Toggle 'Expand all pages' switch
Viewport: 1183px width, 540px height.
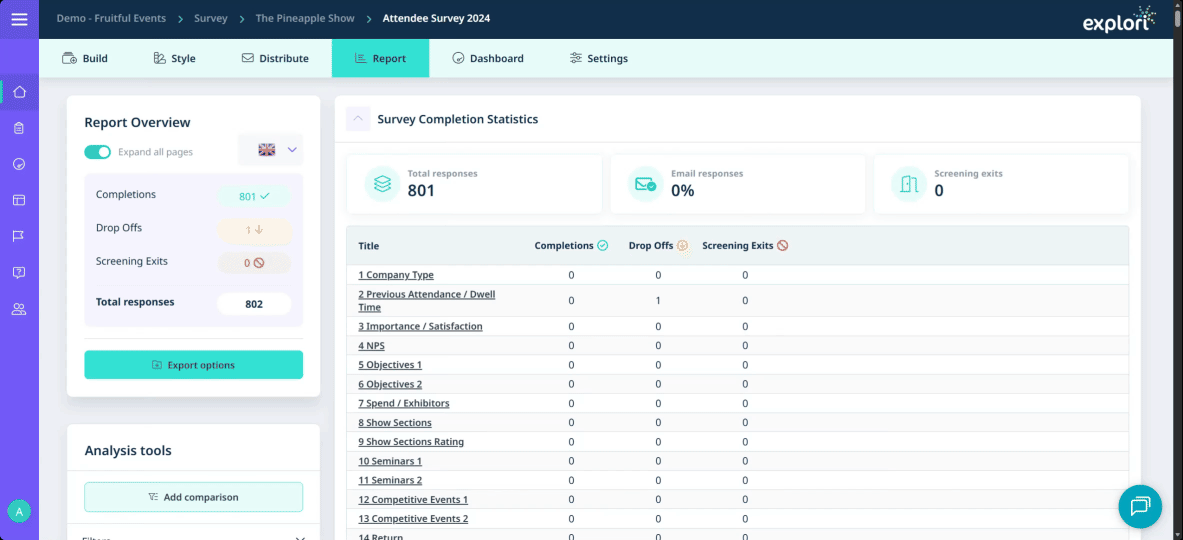click(97, 152)
